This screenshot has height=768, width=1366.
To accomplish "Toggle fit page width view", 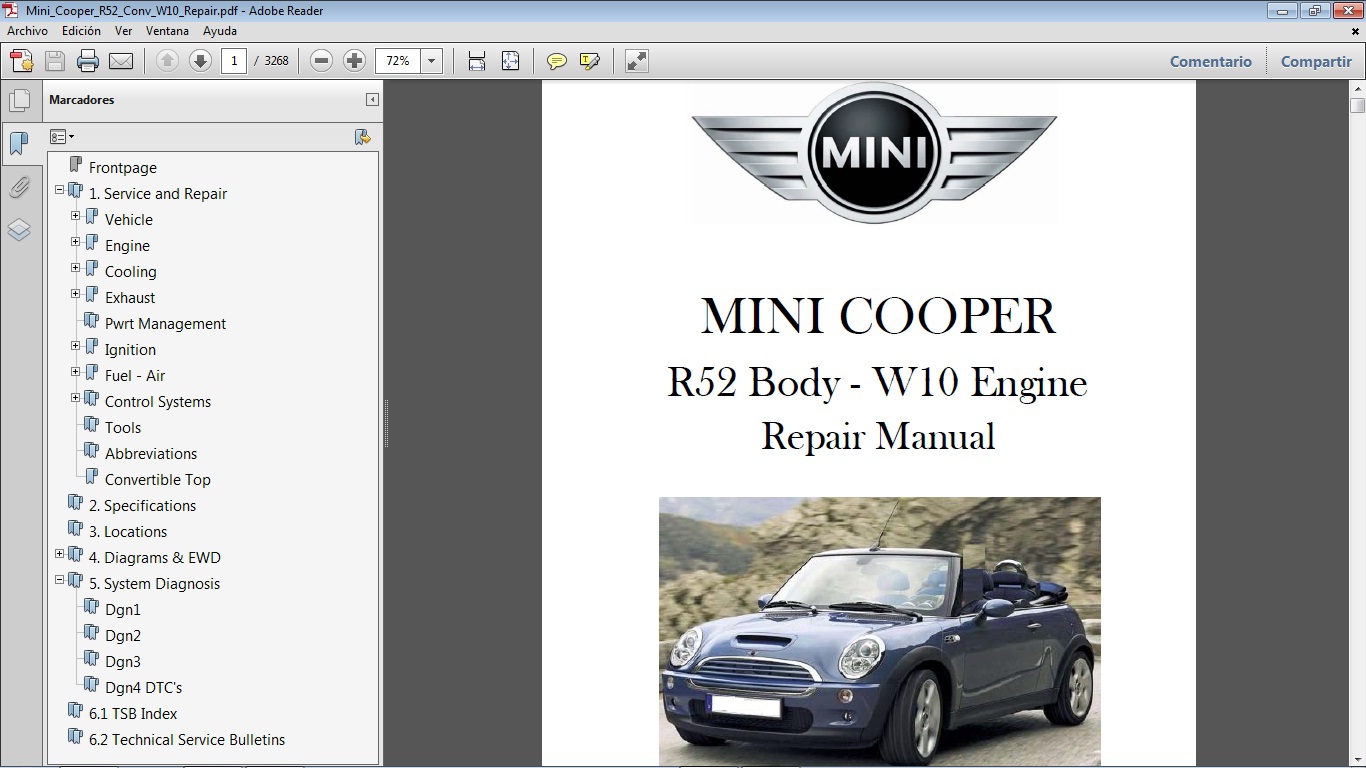I will click(x=476, y=61).
